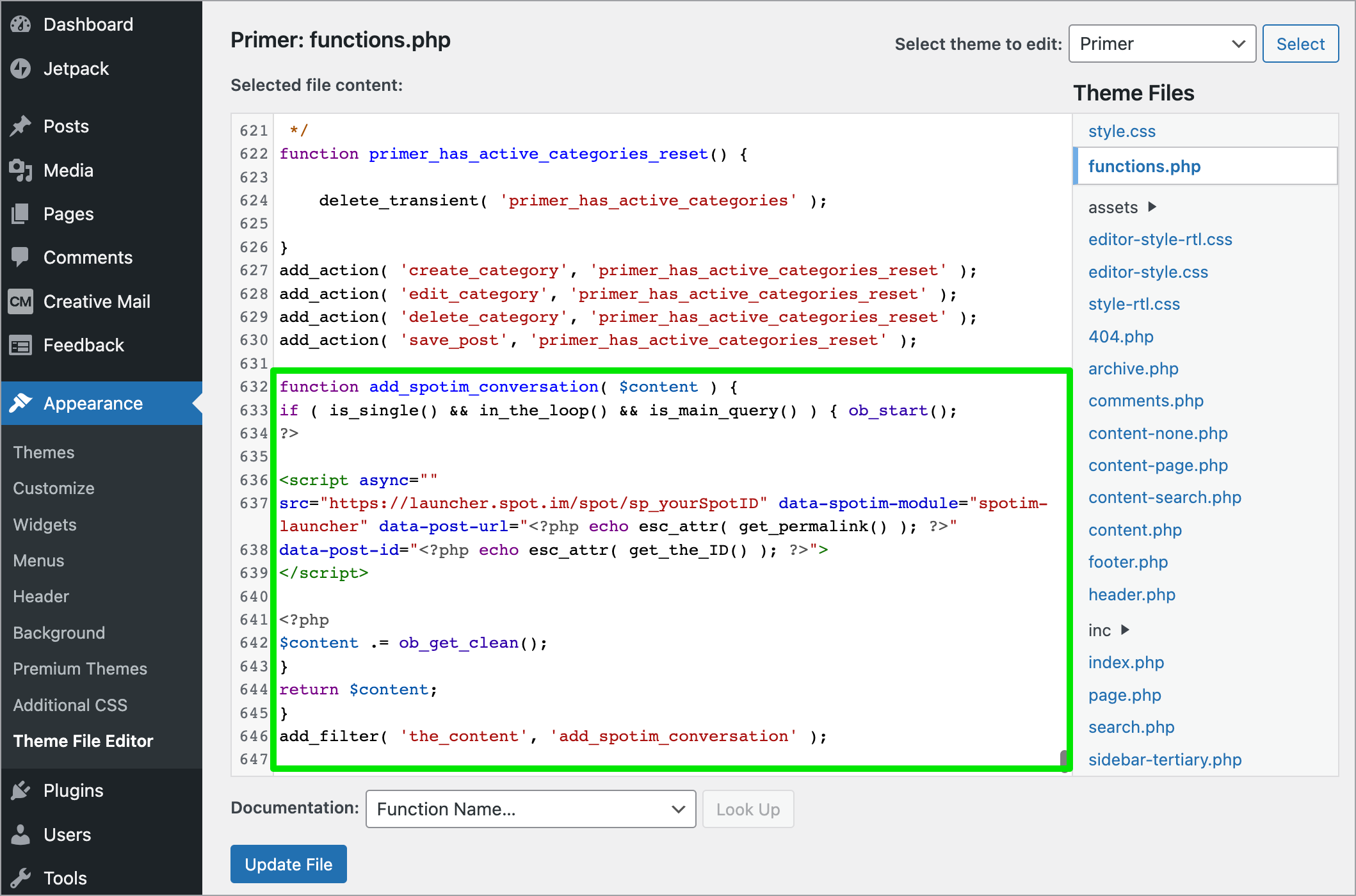The height and width of the screenshot is (896, 1356).
Task: Open archive.php file
Action: coord(1133,369)
